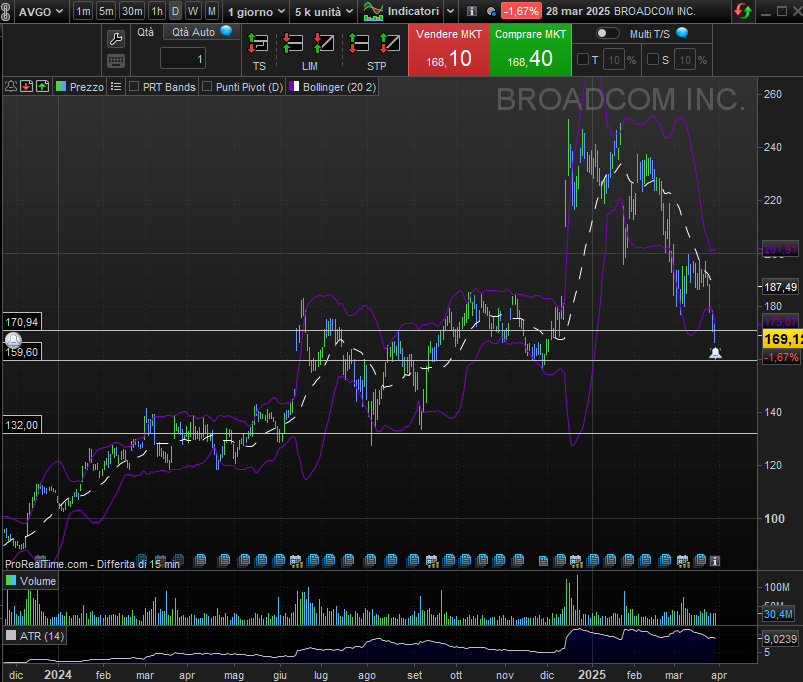Open the 5 k unità dropdown
803x682 pixels.
click(x=324, y=11)
